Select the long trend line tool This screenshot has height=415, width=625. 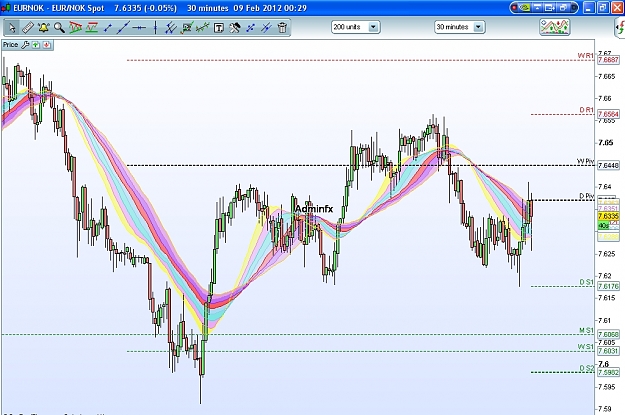click(x=123, y=28)
